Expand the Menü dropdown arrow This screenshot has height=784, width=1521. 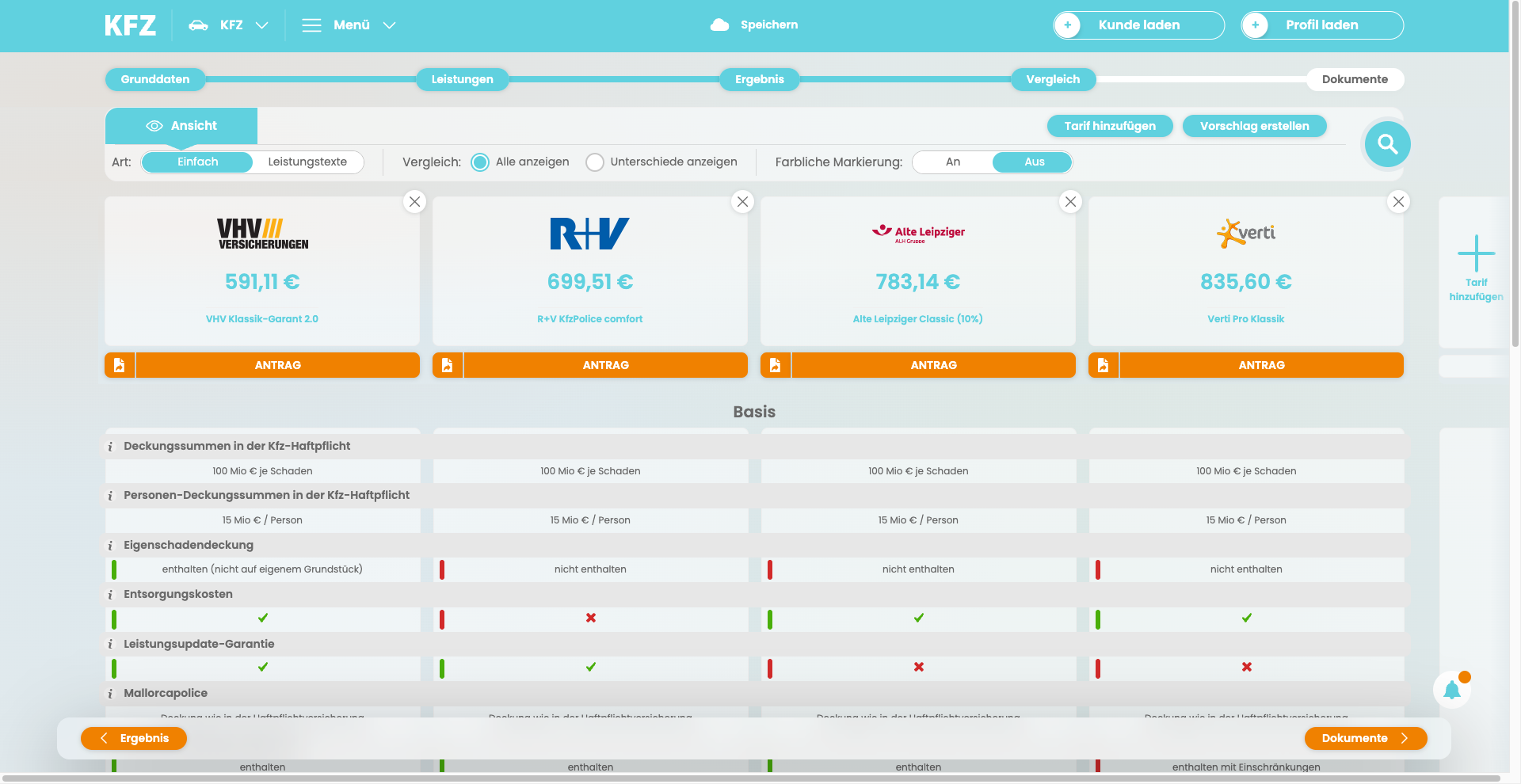coord(389,25)
